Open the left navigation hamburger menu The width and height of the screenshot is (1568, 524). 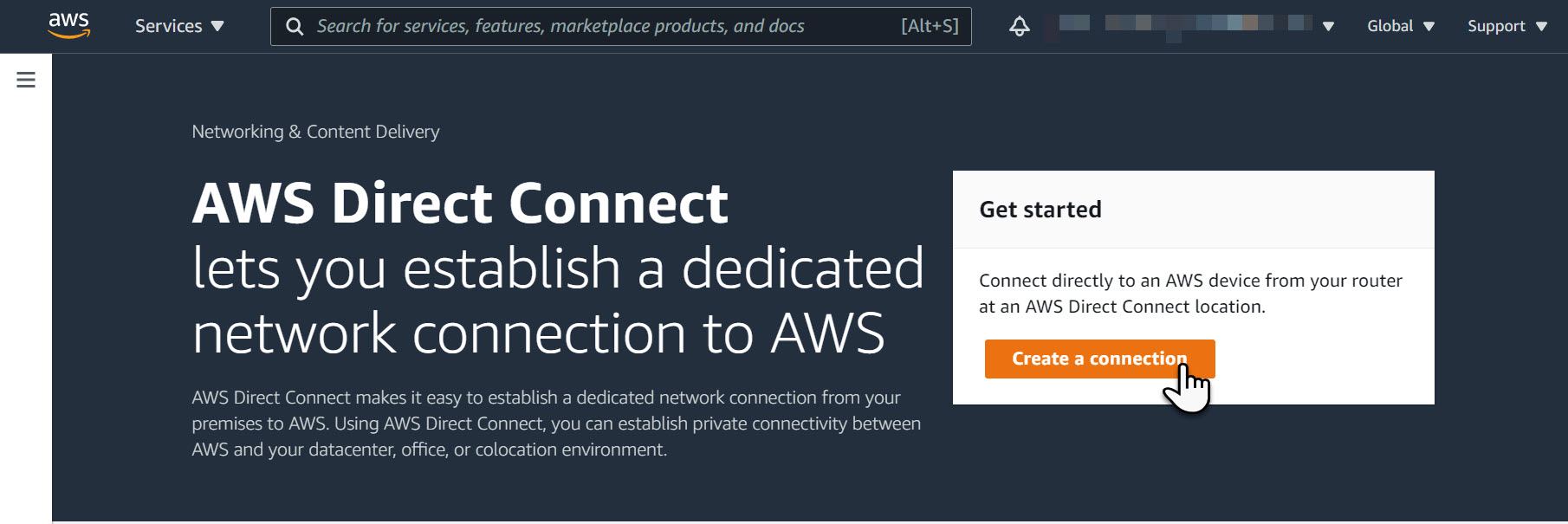(x=26, y=80)
